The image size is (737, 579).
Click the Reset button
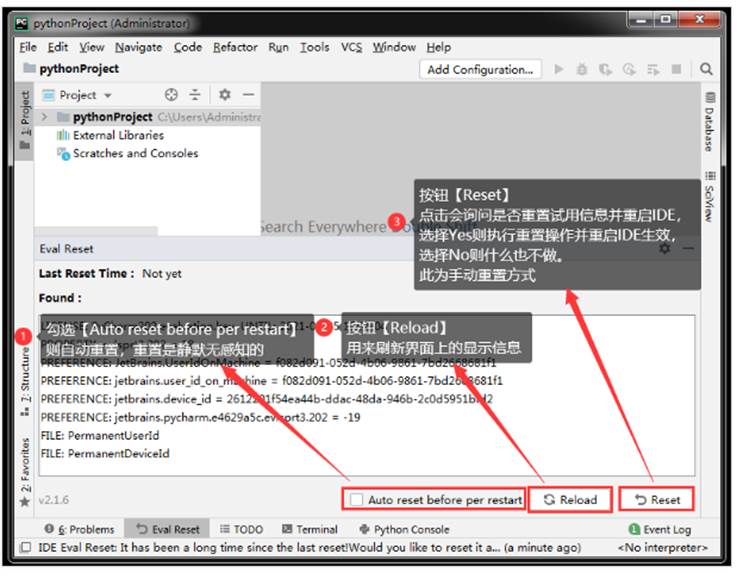tap(657, 500)
